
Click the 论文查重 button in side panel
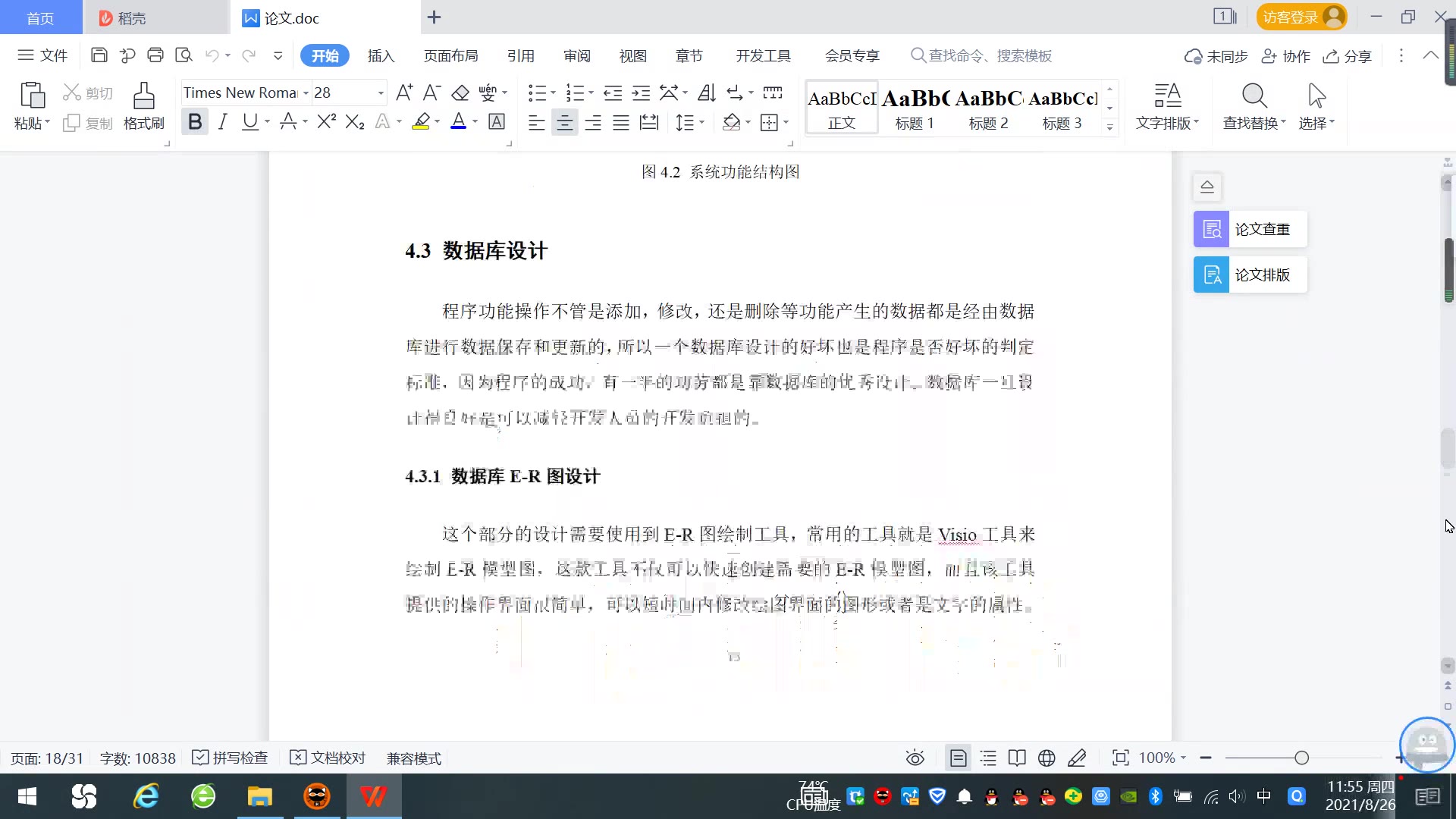[x=1250, y=229]
